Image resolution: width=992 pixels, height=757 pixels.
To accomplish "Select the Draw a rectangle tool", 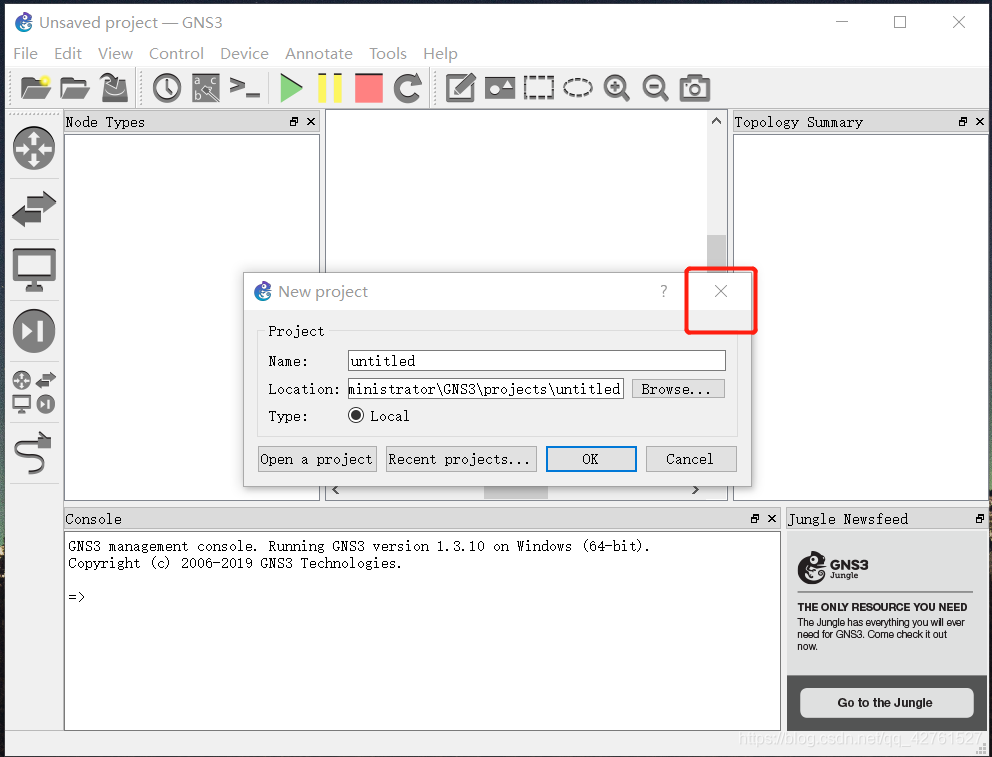I will pos(538,88).
